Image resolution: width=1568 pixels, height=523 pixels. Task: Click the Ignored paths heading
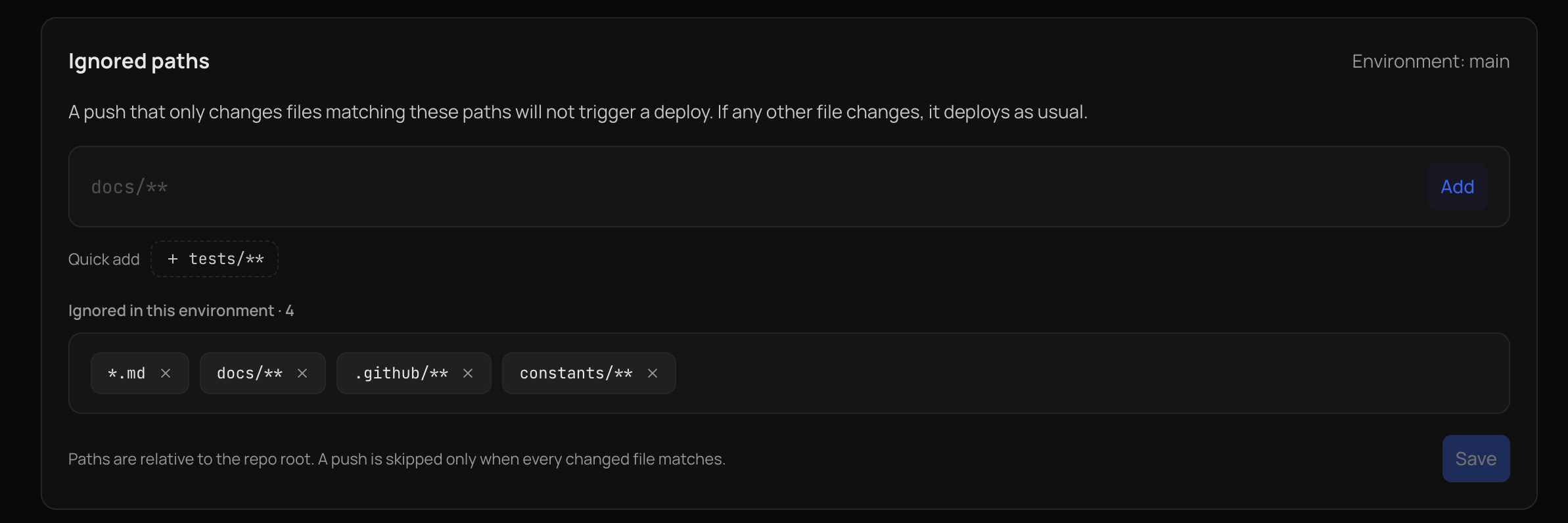point(139,61)
